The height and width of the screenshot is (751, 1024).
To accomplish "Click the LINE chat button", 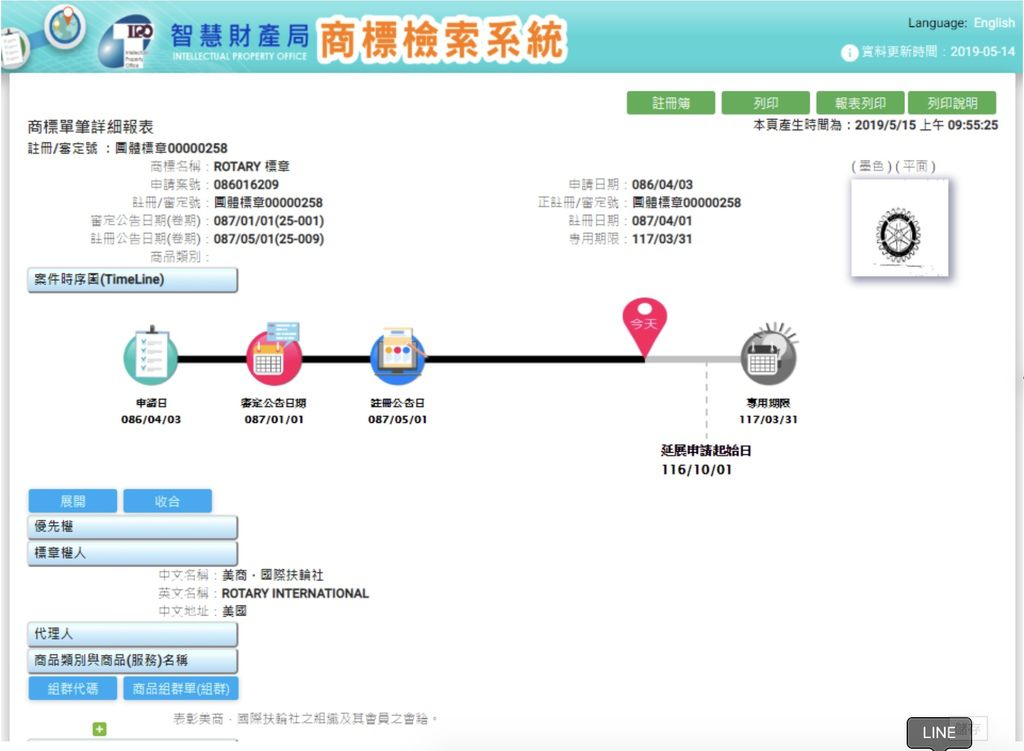I will [x=938, y=733].
